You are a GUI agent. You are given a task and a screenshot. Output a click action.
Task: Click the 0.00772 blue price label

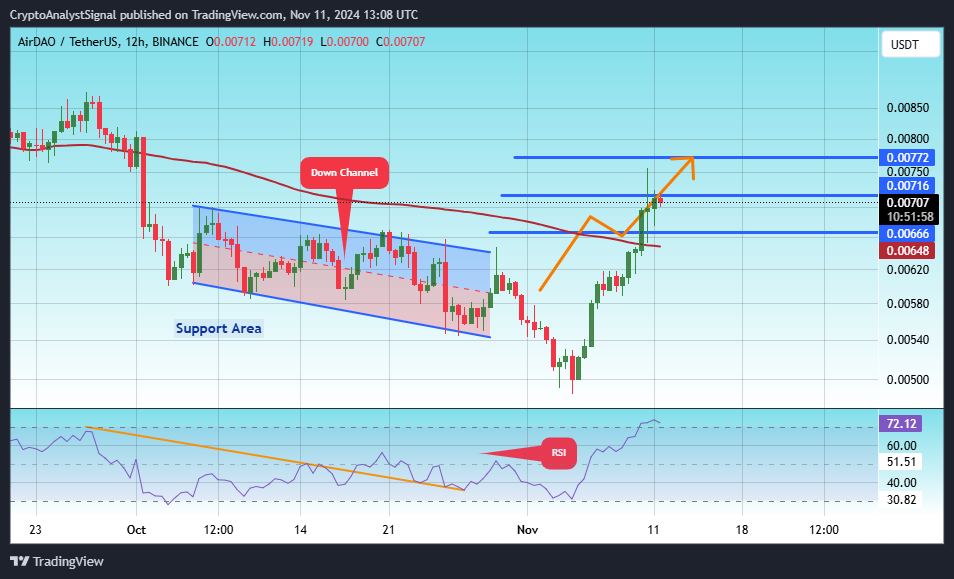tap(907, 158)
